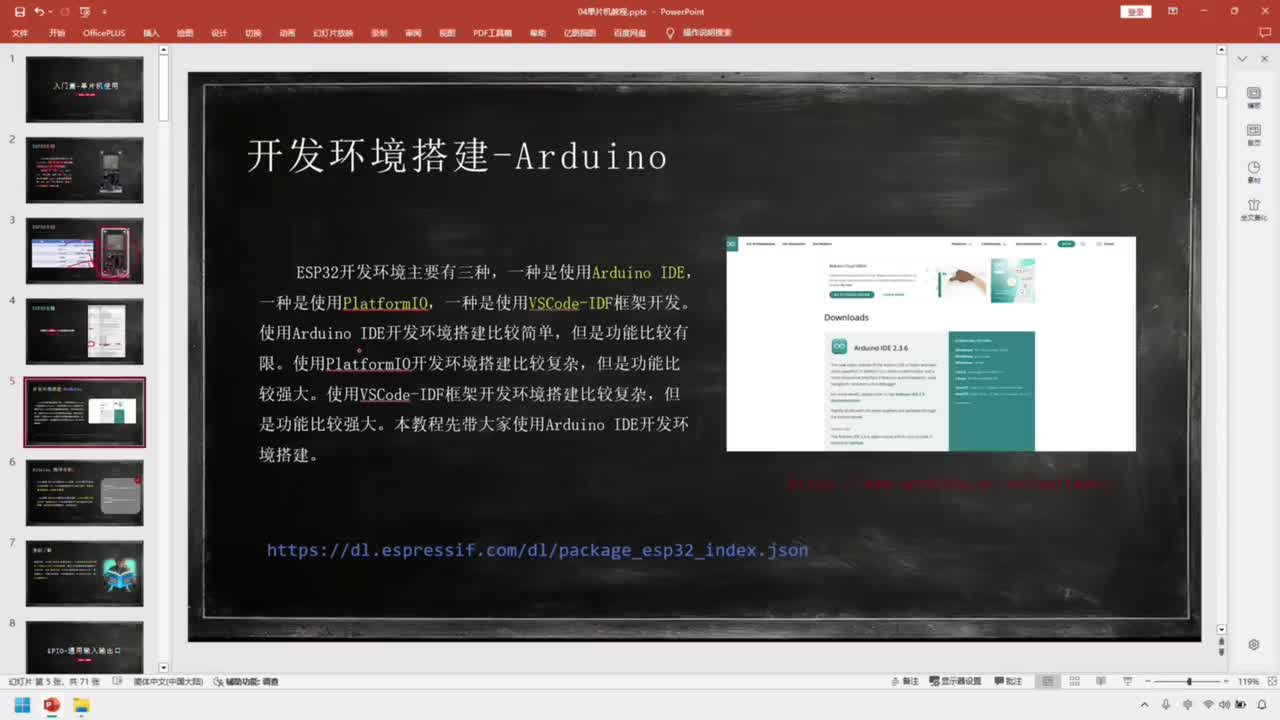Open the 百度网盘 ribbon tab
Image resolution: width=1280 pixels, height=720 pixels.
(630, 33)
